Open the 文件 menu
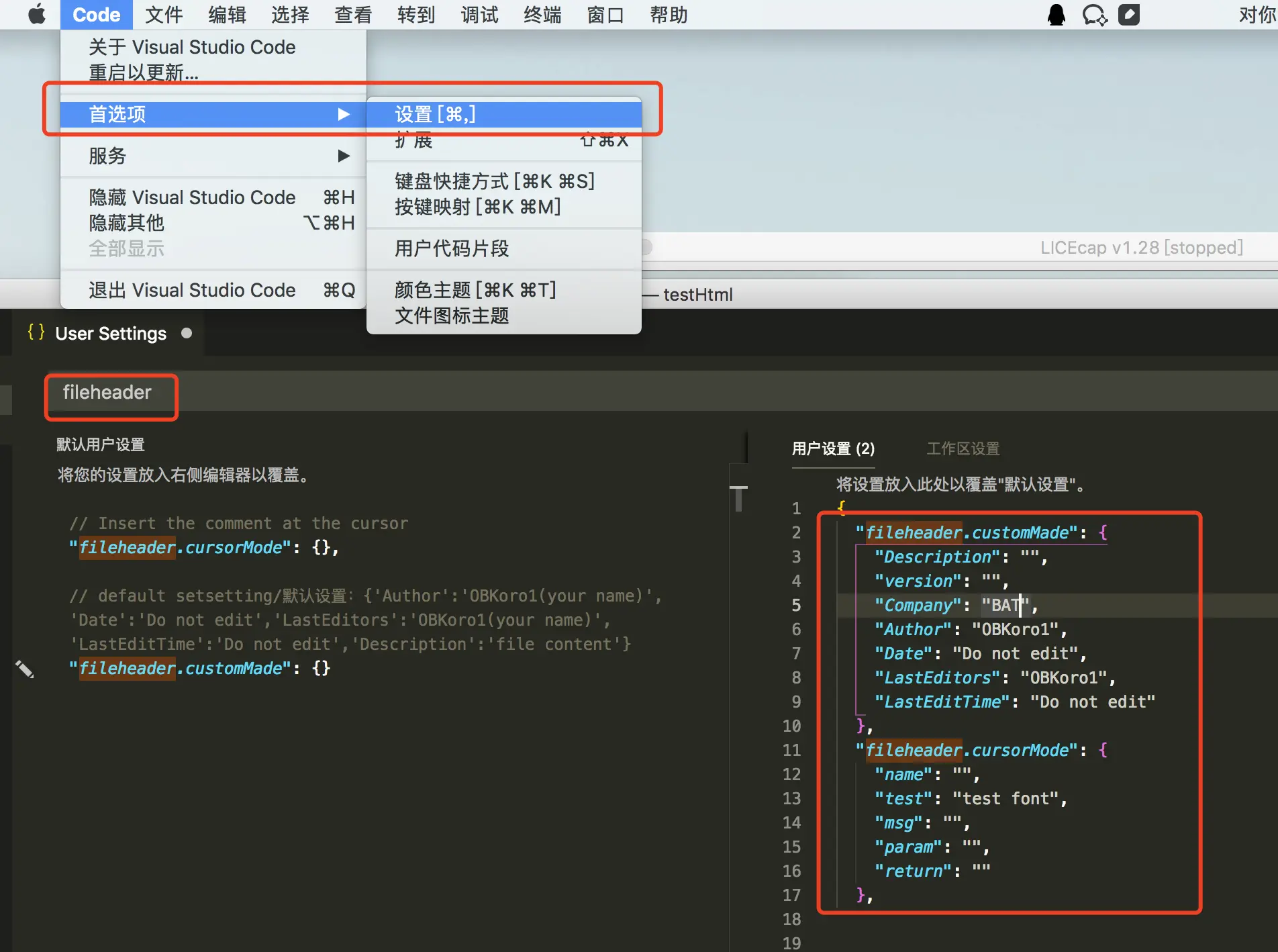 164,15
